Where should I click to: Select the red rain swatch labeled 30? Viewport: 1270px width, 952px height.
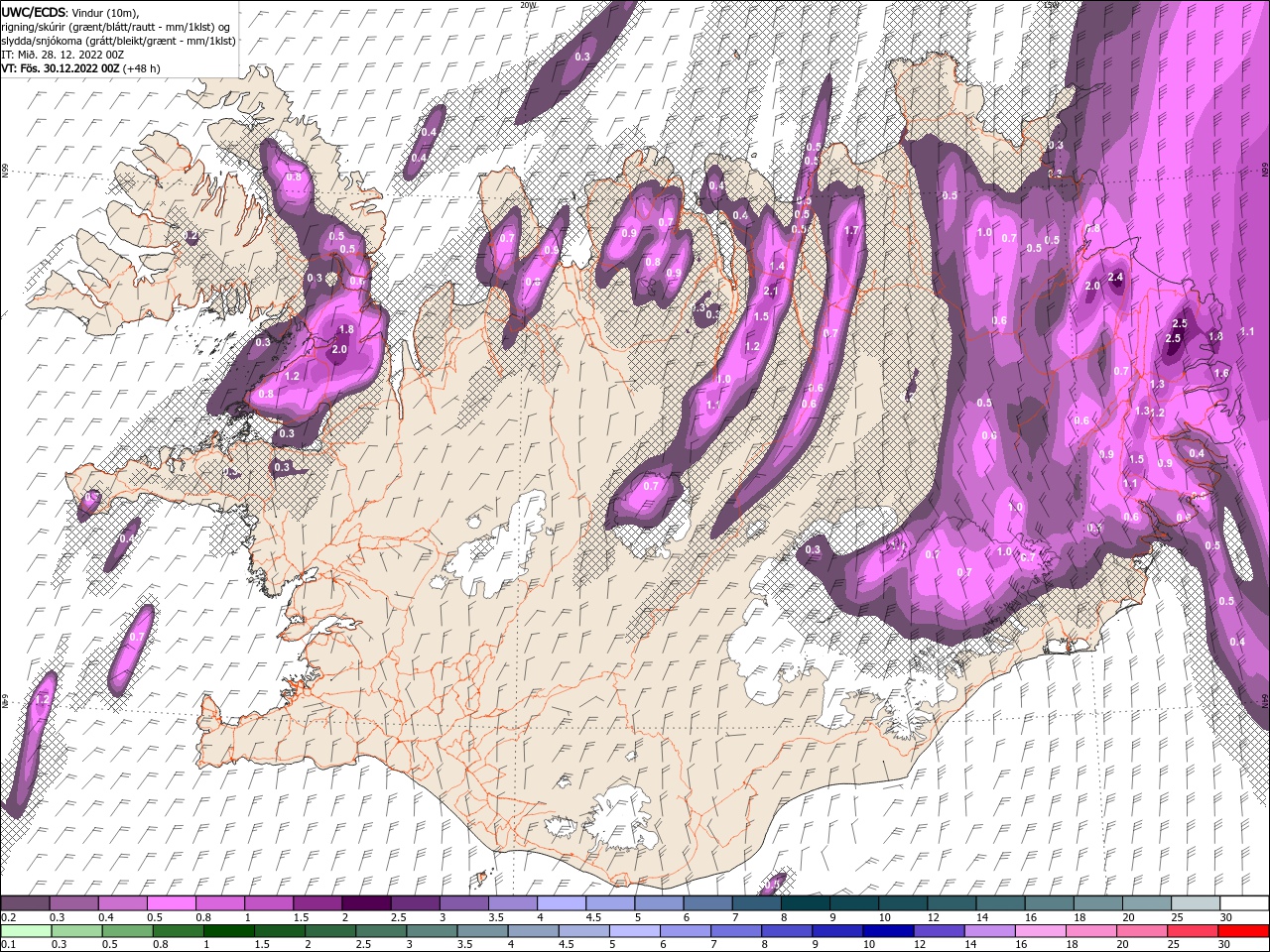1242,931
